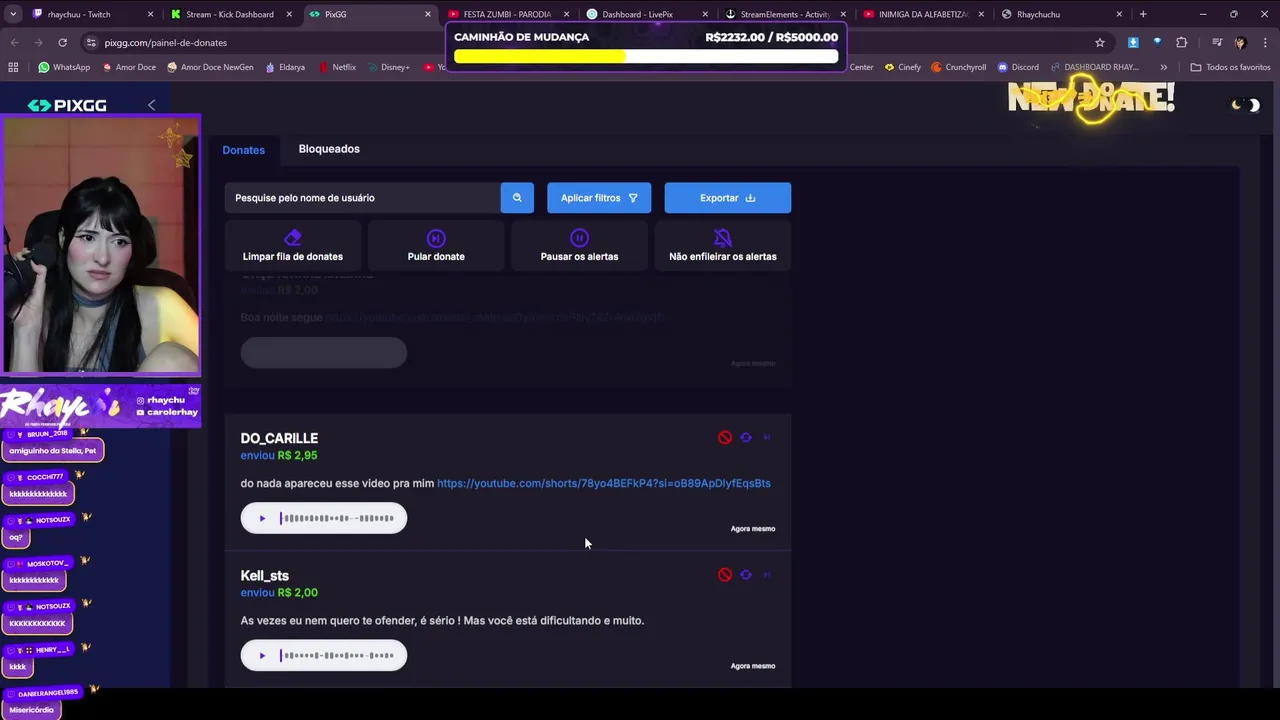The image size is (1280, 720).
Task: Open a new browser tab
Action: click(x=1143, y=14)
